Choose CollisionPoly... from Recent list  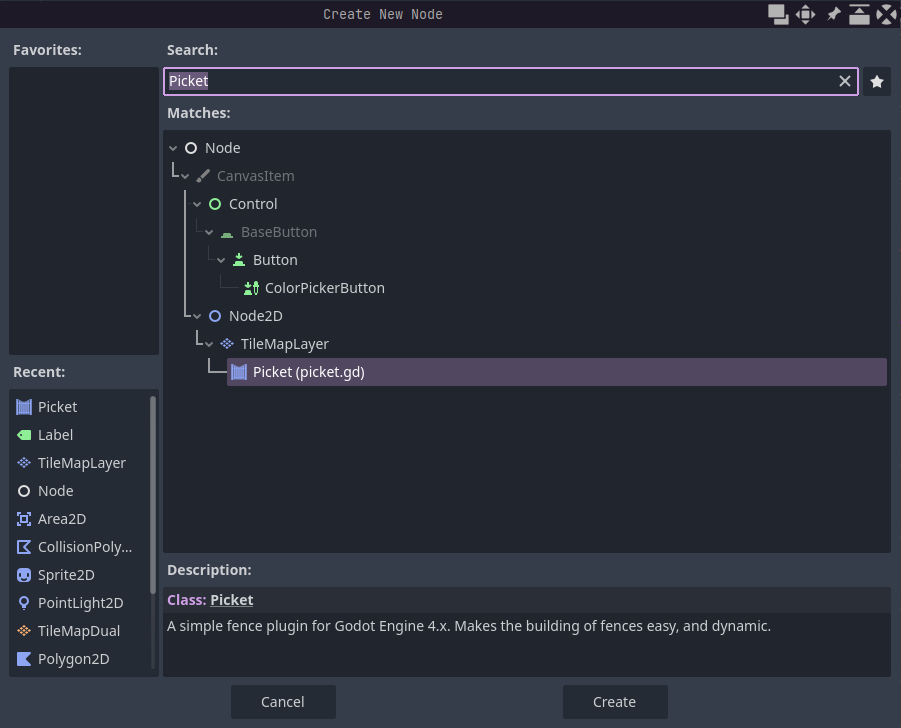point(85,547)
